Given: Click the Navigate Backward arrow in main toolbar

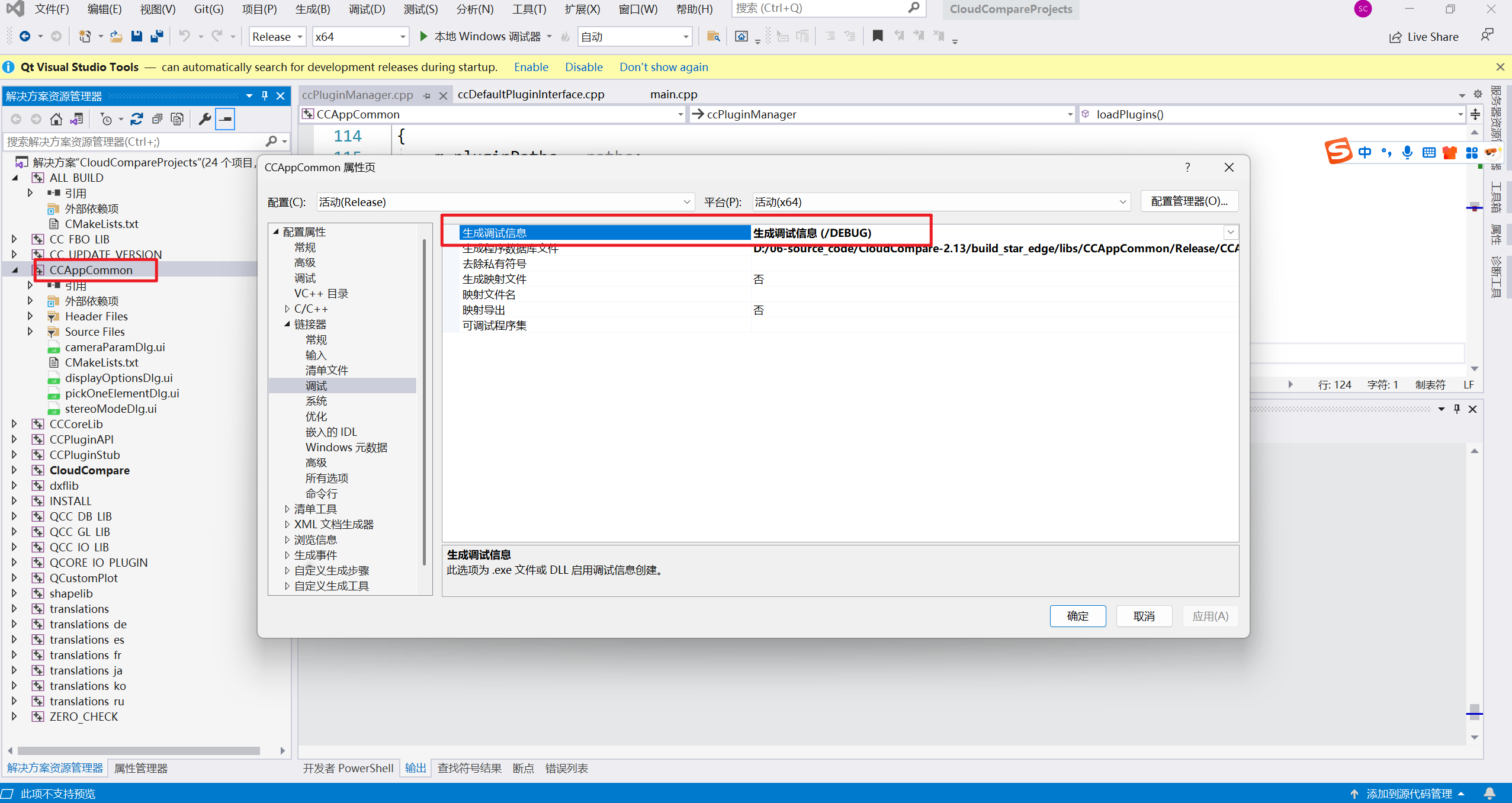Looking at the screenshot, I should 25,36.
